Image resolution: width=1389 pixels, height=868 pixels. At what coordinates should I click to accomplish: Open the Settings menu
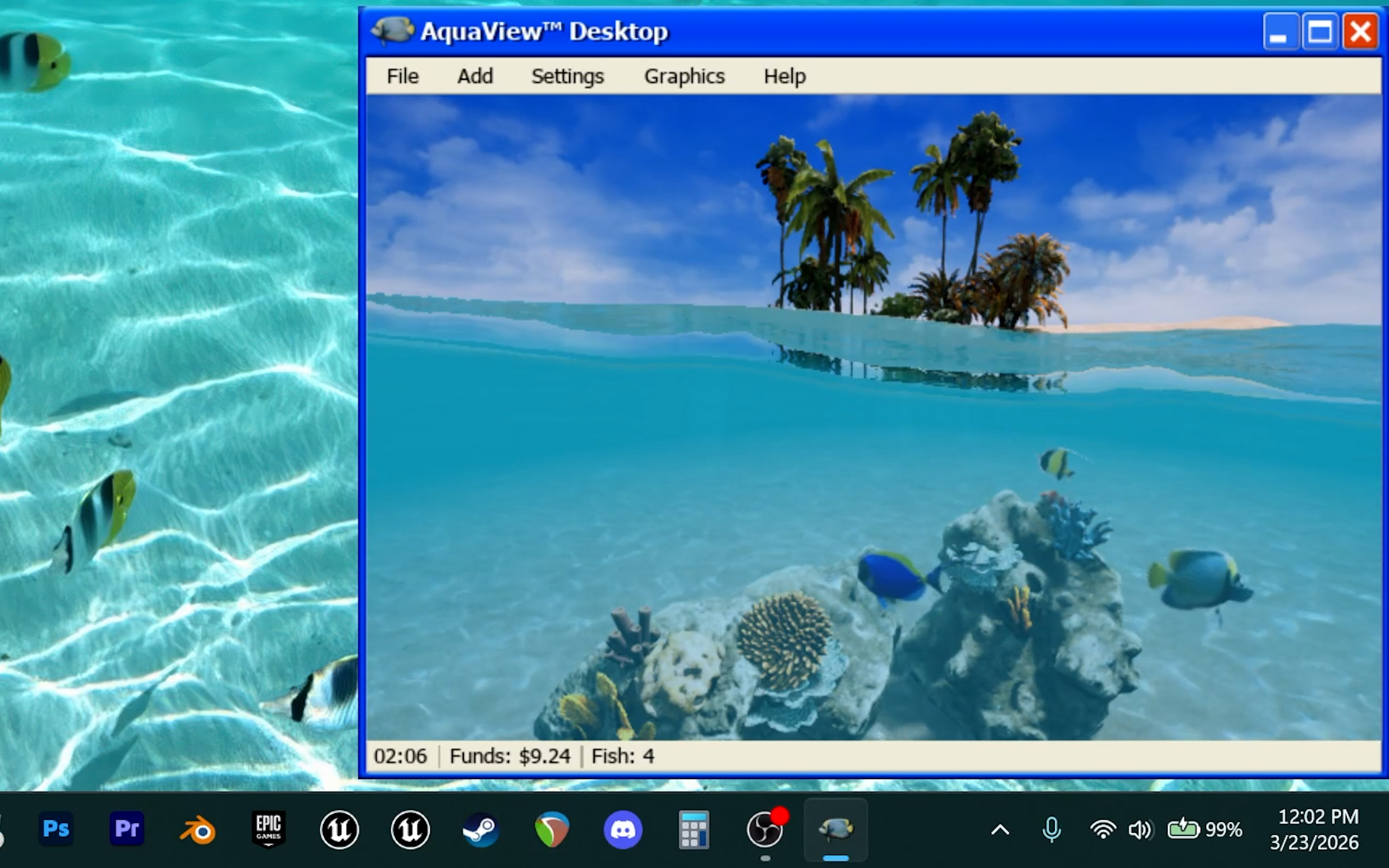click(567, 76)
